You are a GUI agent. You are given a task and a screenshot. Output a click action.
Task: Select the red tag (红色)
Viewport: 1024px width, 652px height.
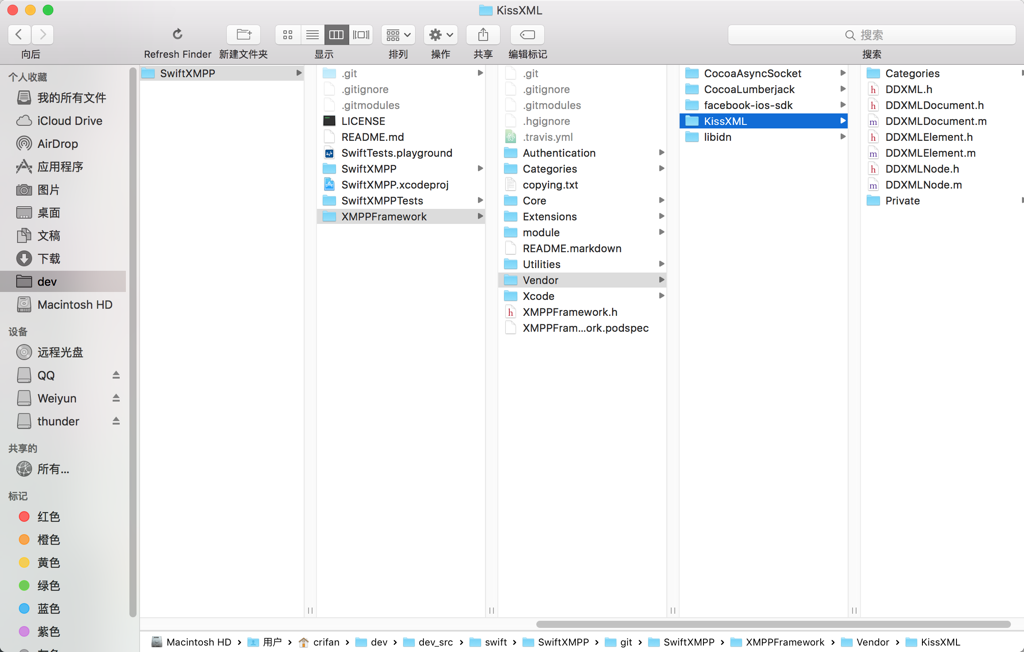pos(63,517)
